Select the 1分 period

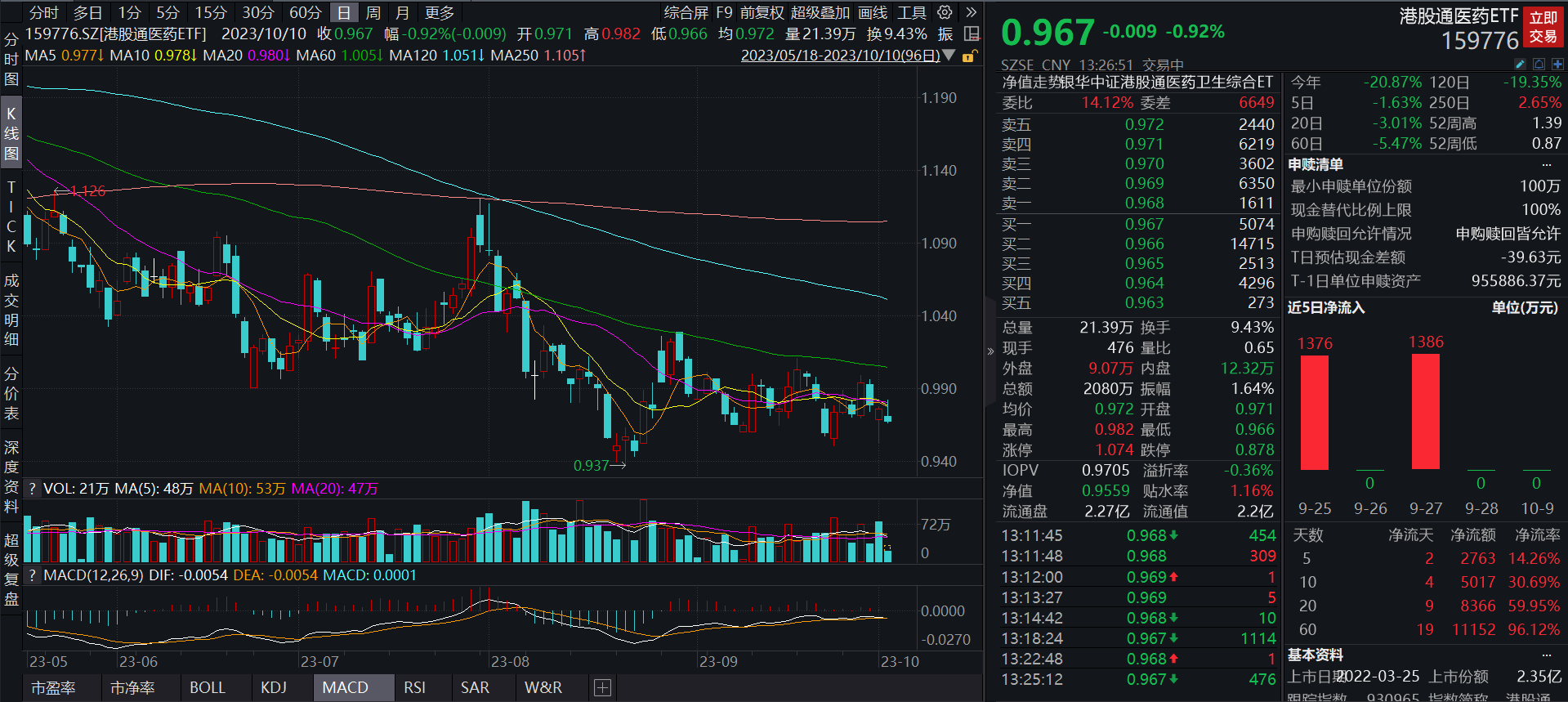[x=130, y=12]
